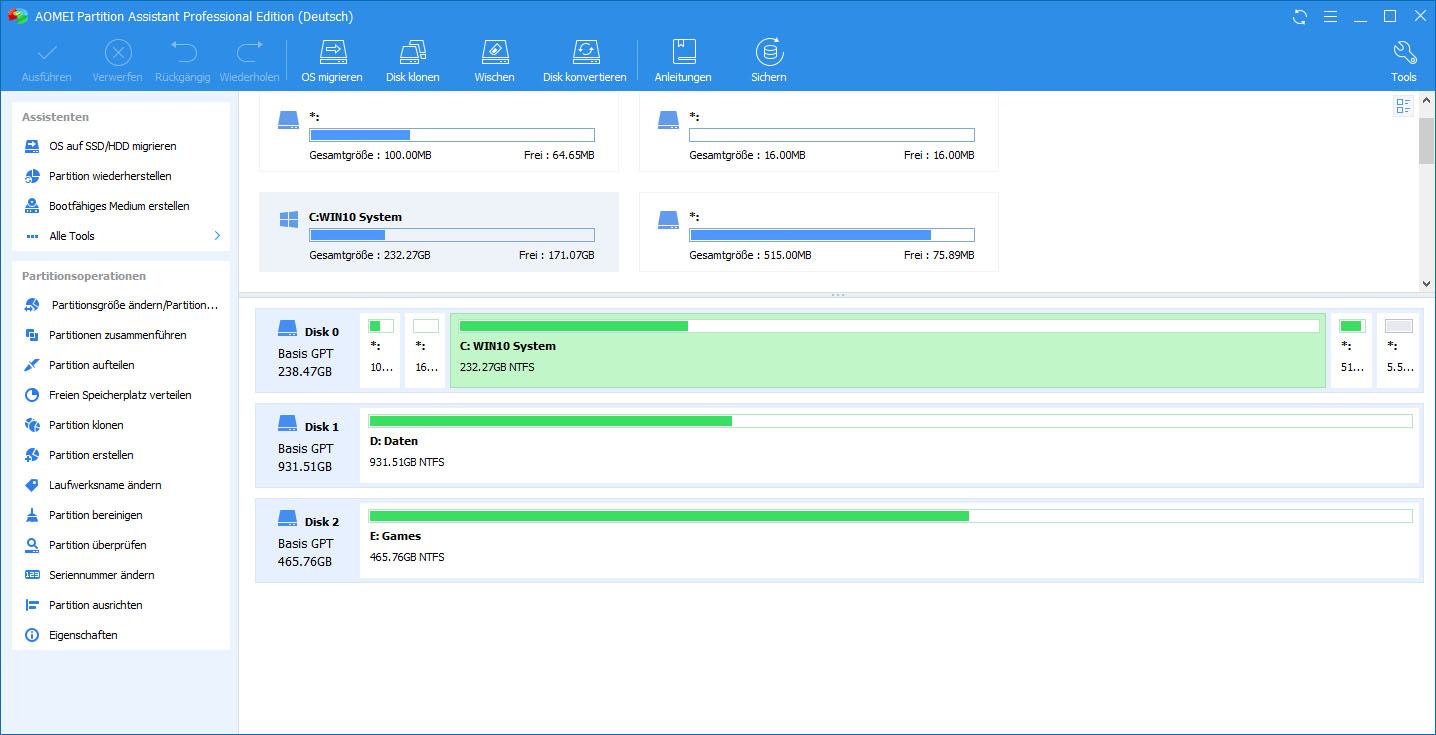Select the 16.00MB partition card

[x=819, y=133]
